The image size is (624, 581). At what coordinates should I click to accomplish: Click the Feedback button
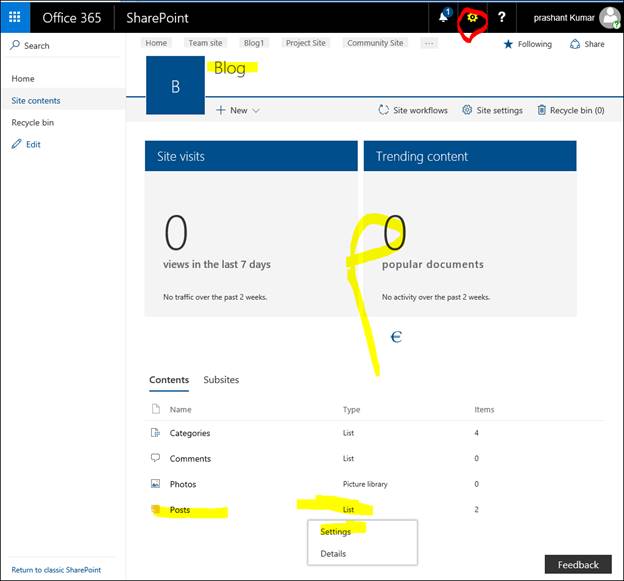578,564
